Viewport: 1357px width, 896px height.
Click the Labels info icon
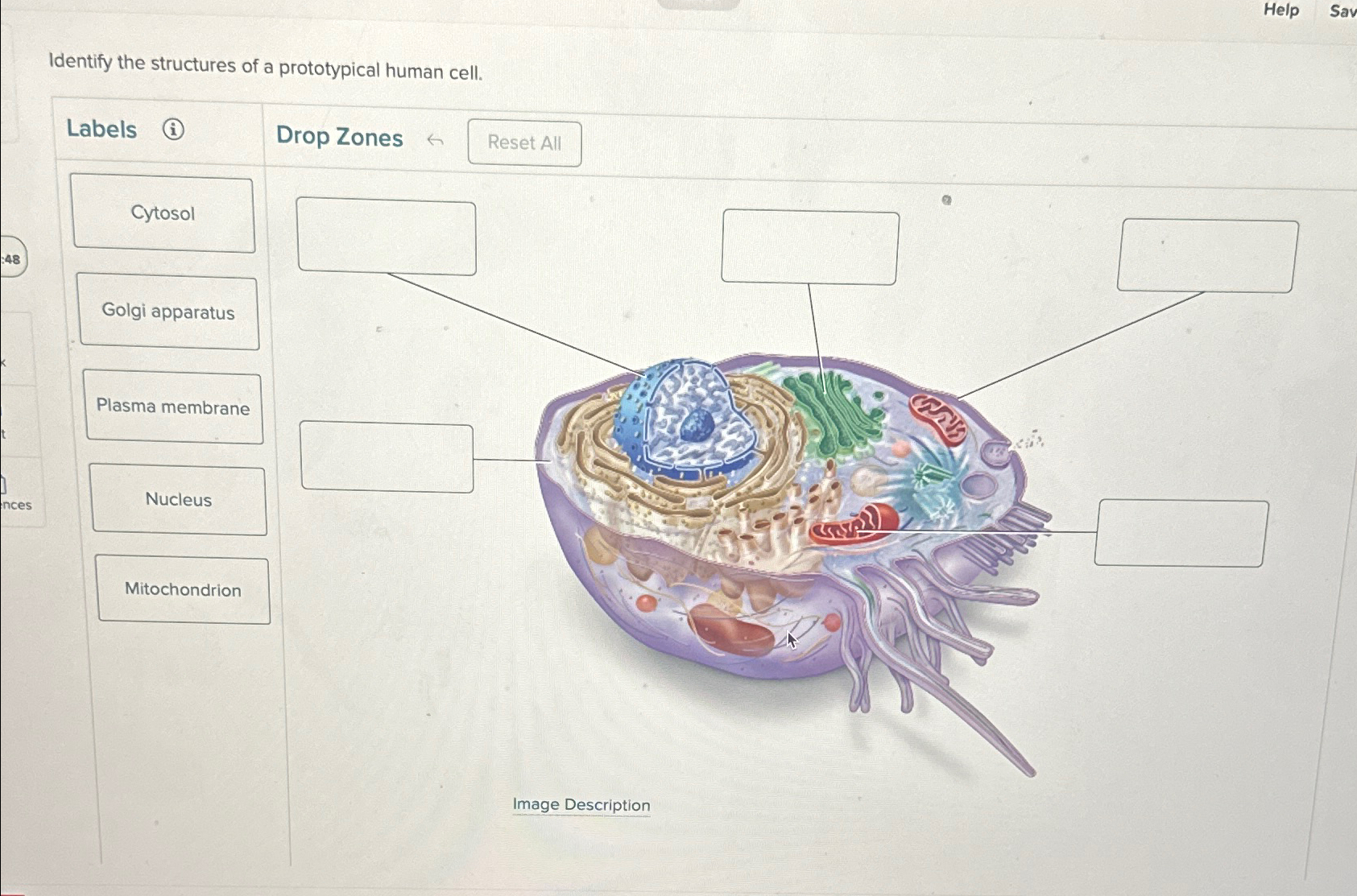(x=173, y=129)
